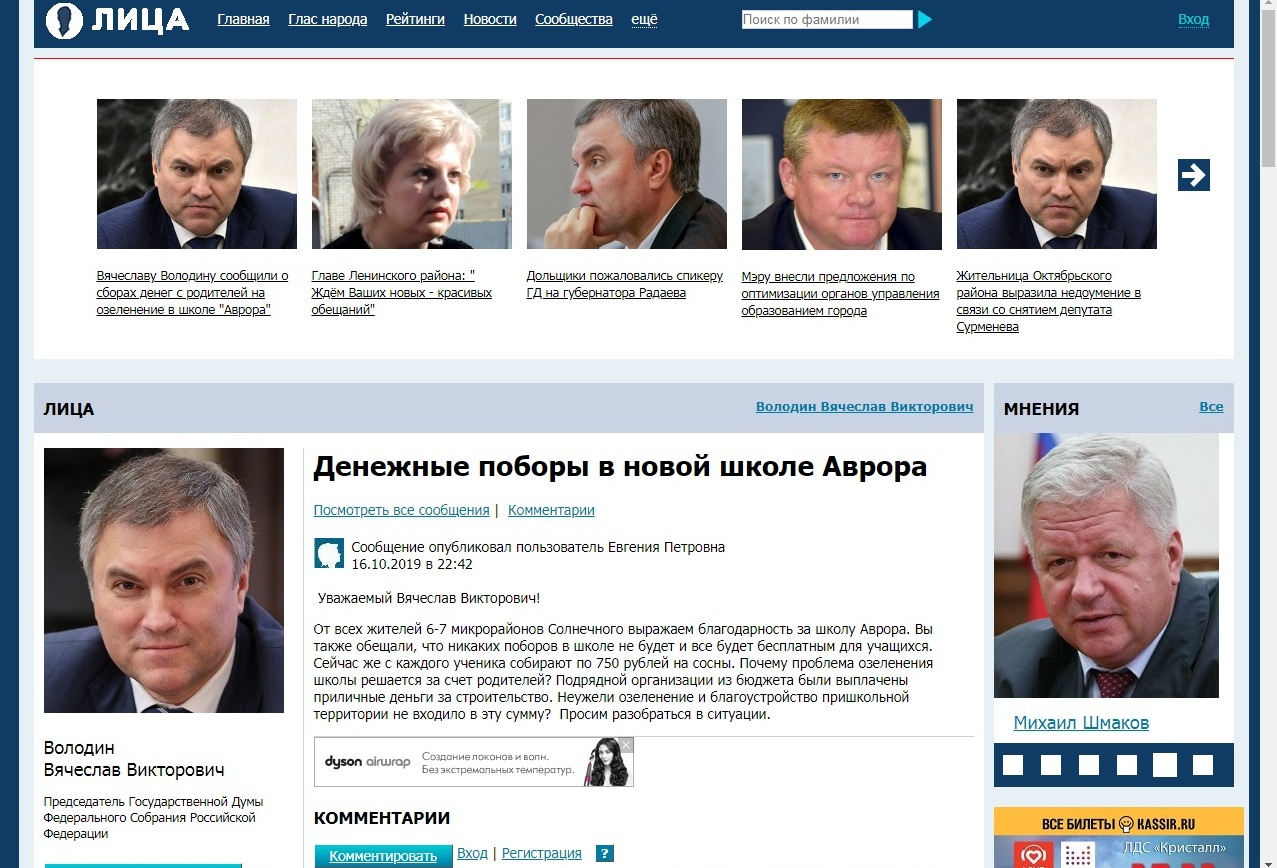Go to the Новости section

tap(490, 19)
